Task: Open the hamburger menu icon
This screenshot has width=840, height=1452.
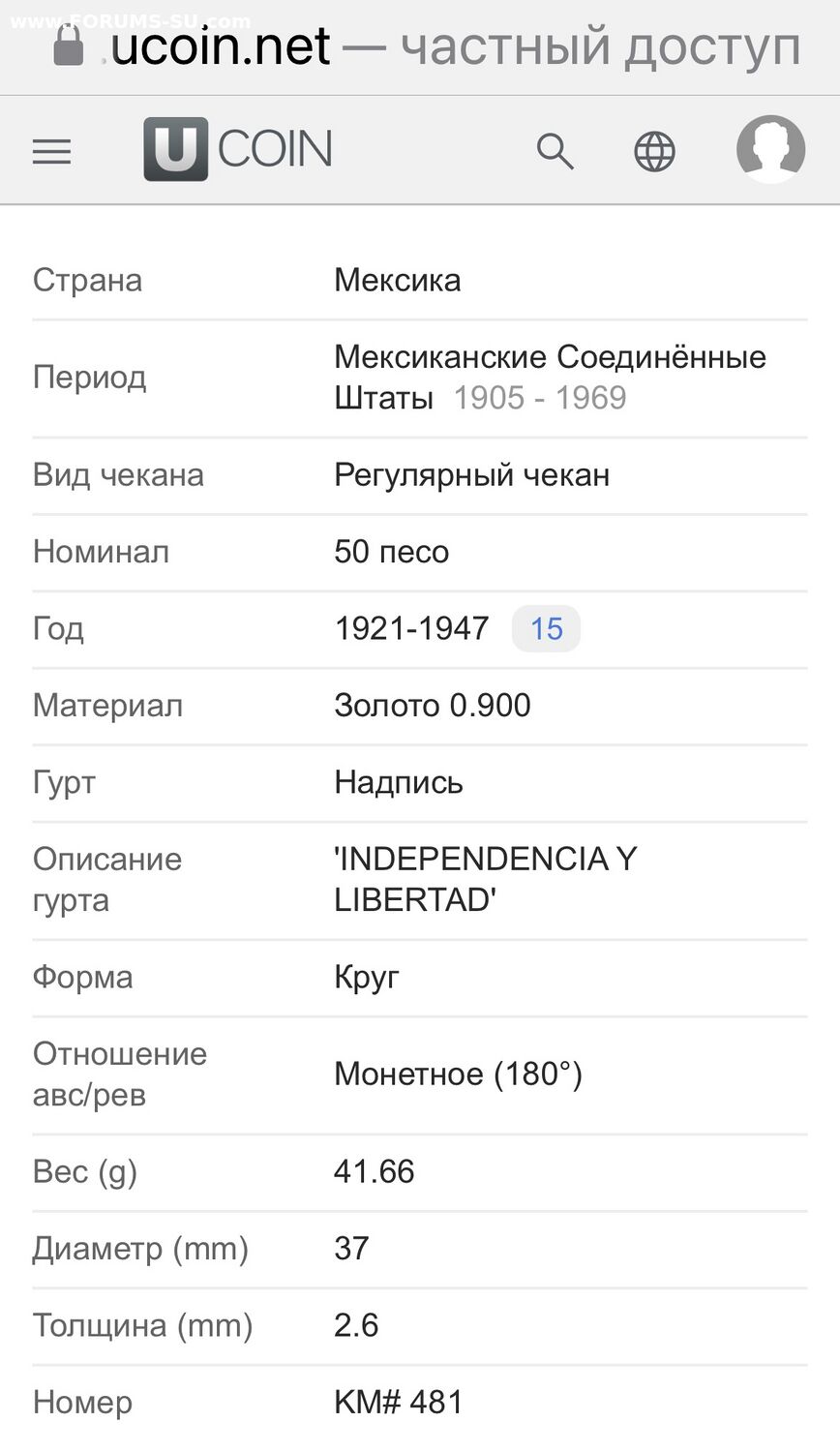Action: click(x=51, y=151)
